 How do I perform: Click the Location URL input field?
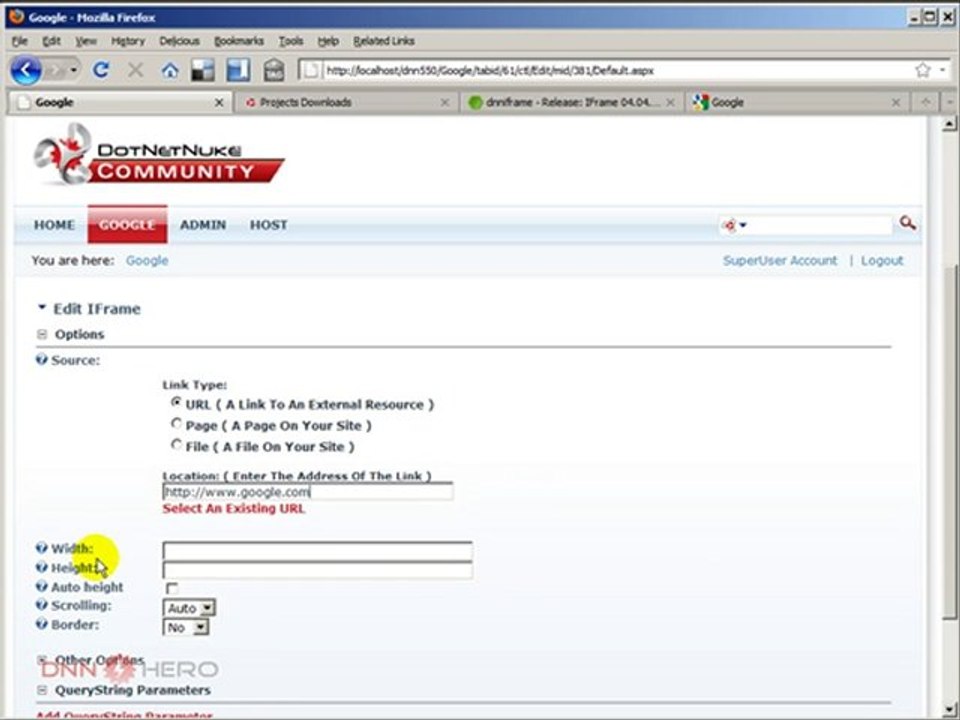308,492
